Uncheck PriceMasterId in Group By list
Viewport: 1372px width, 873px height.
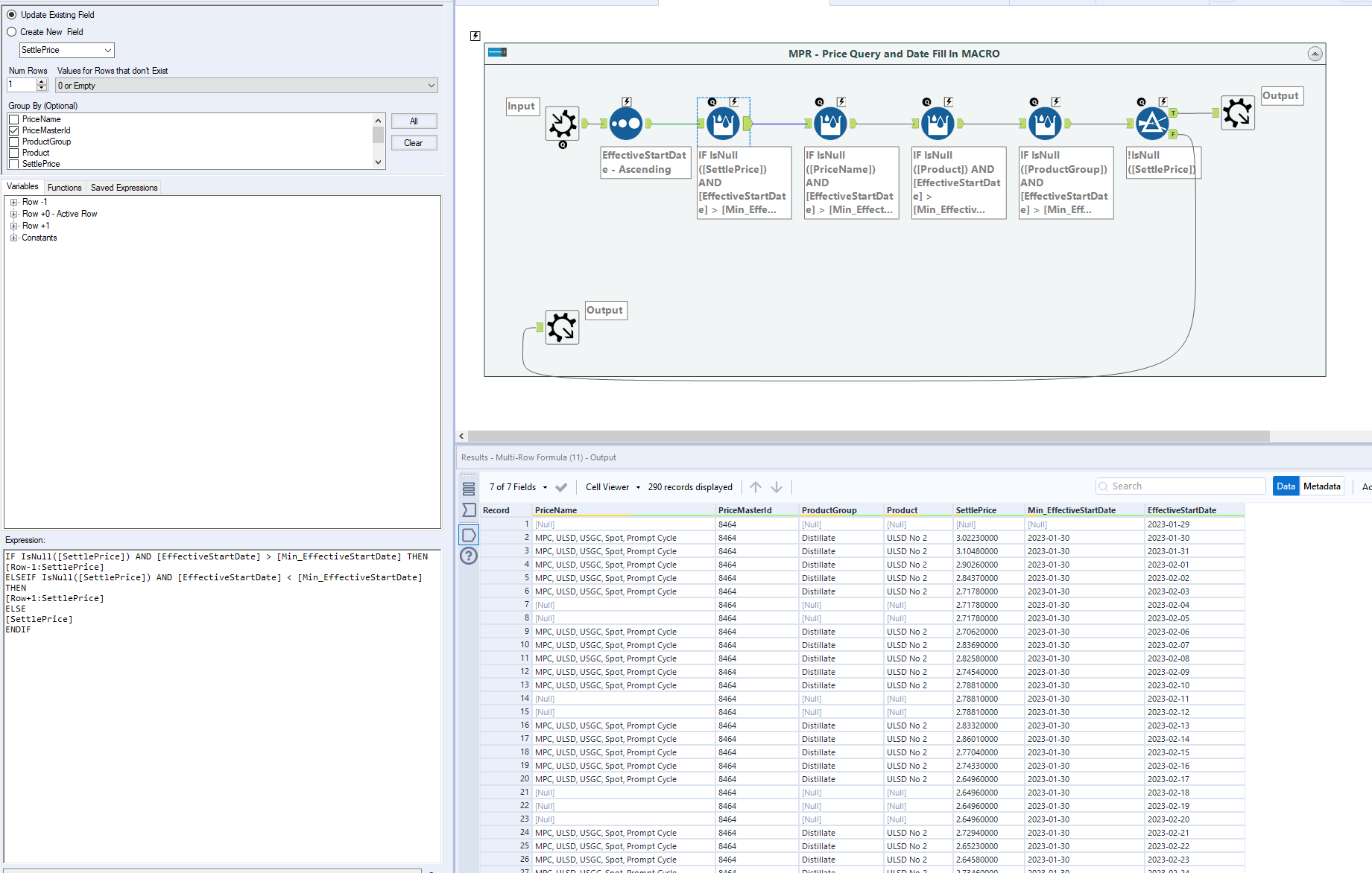click(13, 130)
